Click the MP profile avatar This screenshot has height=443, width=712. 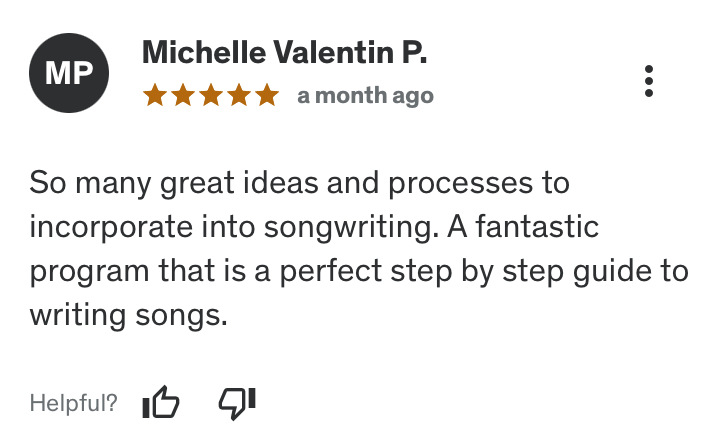click(x=69, y=73)
